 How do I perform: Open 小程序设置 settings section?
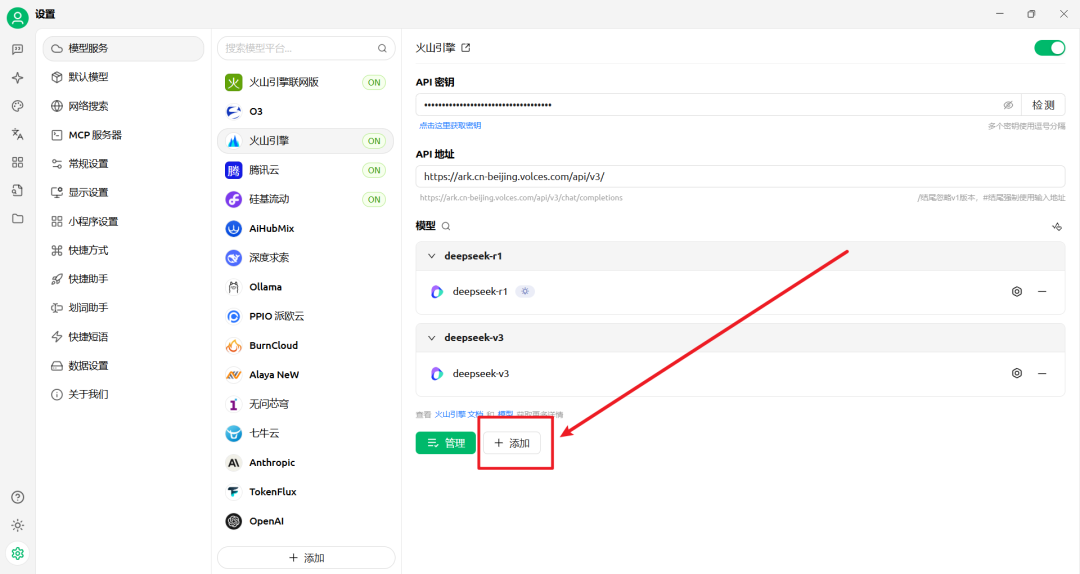(x=123, y=221)
